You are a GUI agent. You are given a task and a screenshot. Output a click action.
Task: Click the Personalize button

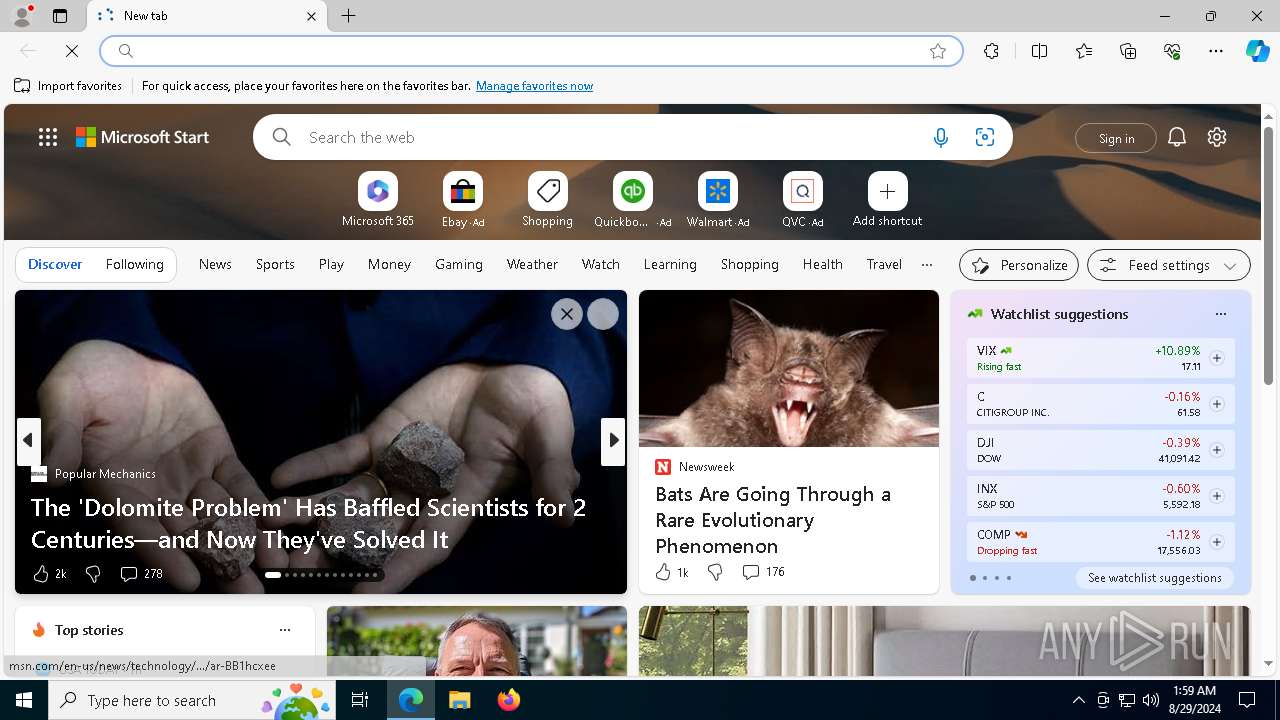(x=1019, y=265)
